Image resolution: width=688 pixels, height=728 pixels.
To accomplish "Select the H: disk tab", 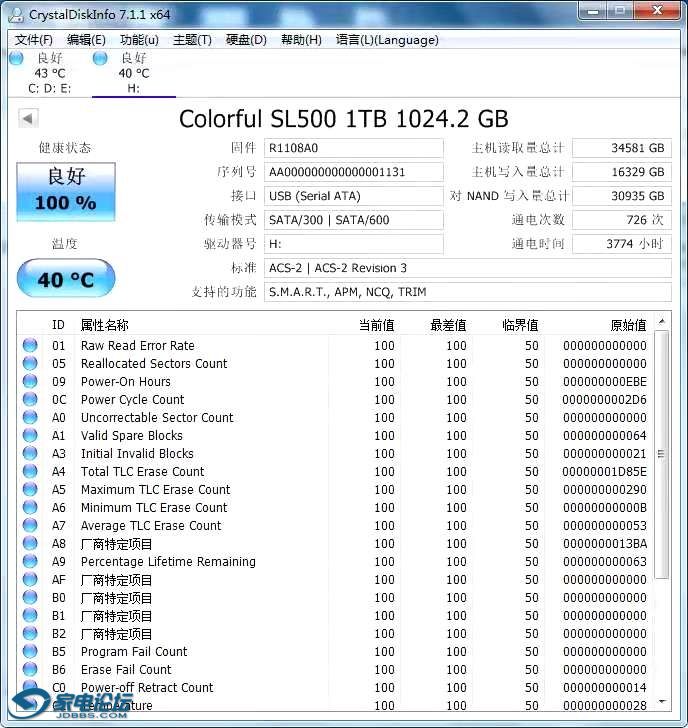I will (x=134, y=73).
